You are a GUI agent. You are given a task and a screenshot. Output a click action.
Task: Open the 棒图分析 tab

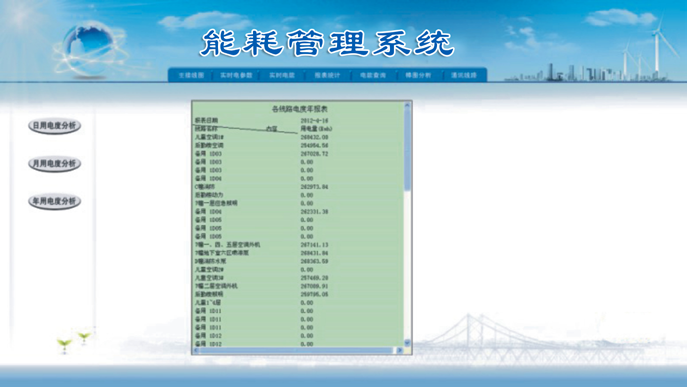(x=418, y=75)
